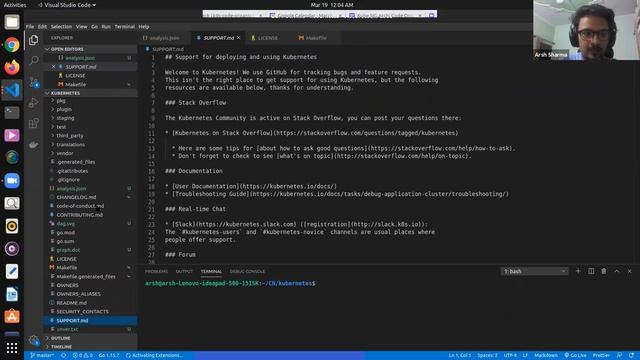Viewport: 640px width, 360px height.
Task: Switch to the LICENSE editor tab
Action: 267,38
